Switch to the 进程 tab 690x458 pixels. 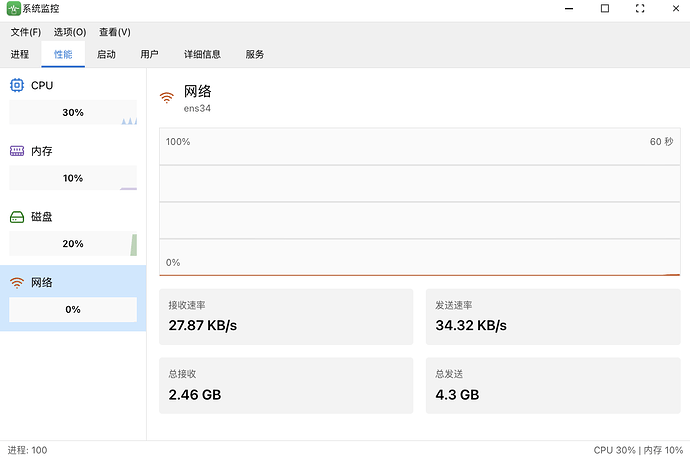pos(20,54)
